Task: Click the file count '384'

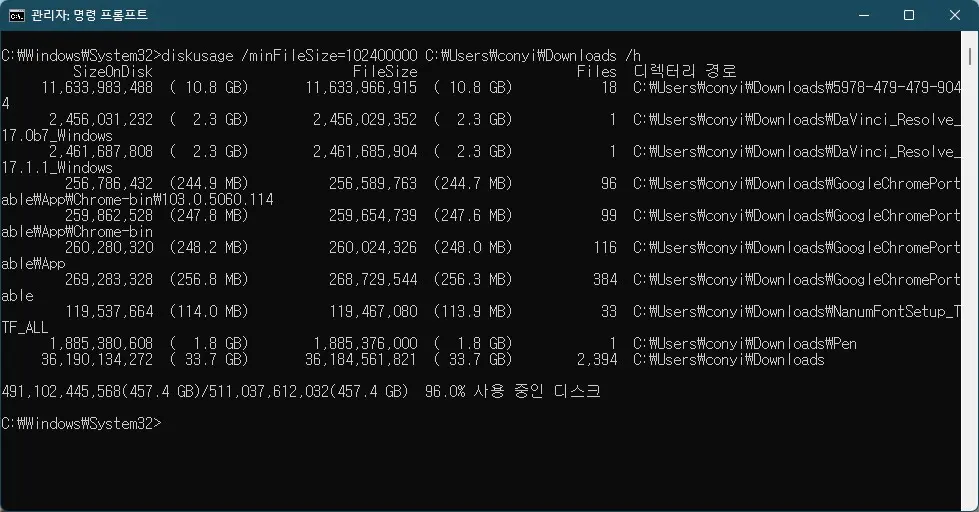Action: pyautogui.click(x=605, y=280)
